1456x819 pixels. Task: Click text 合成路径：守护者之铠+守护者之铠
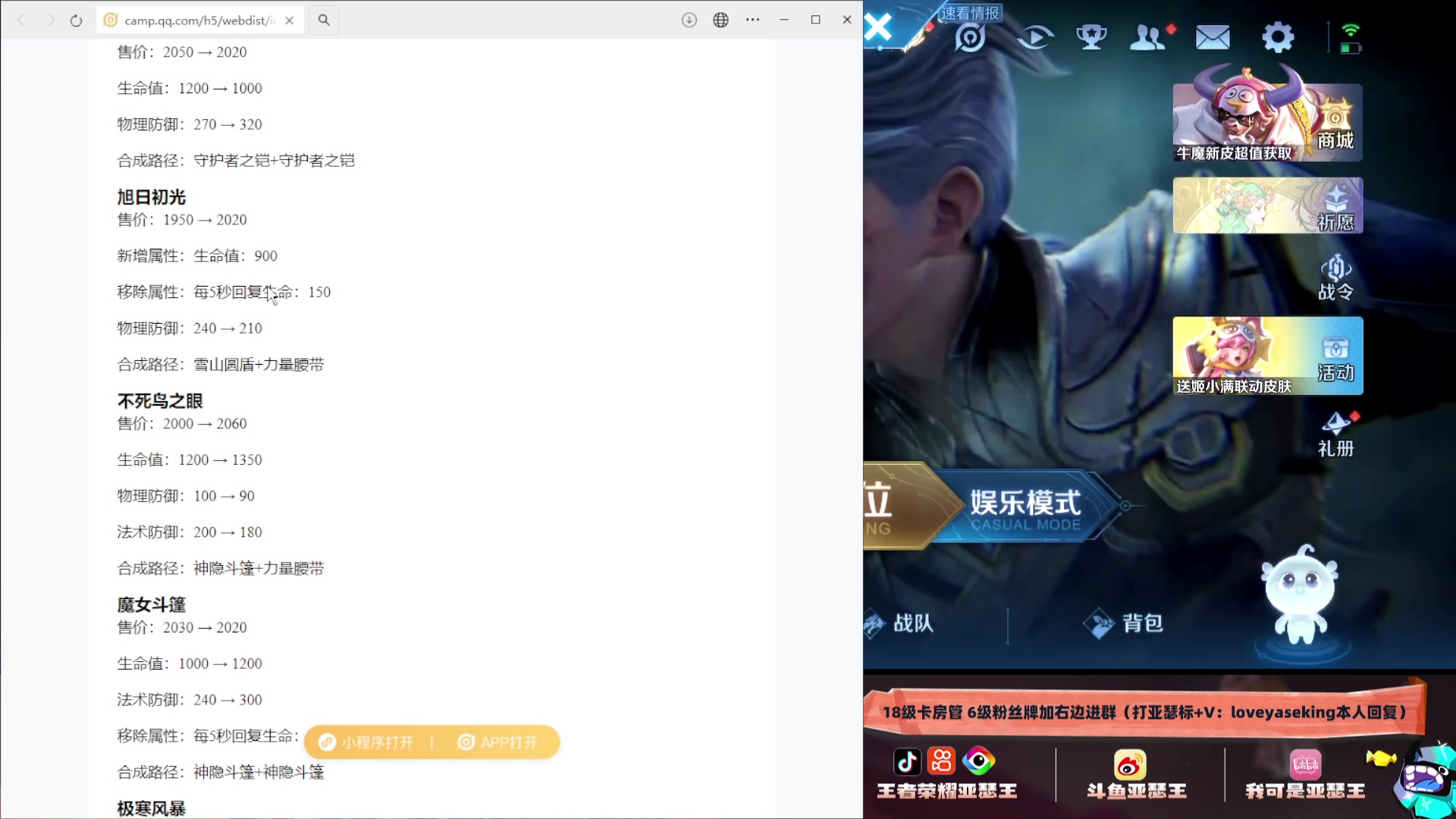pos(236,161)
